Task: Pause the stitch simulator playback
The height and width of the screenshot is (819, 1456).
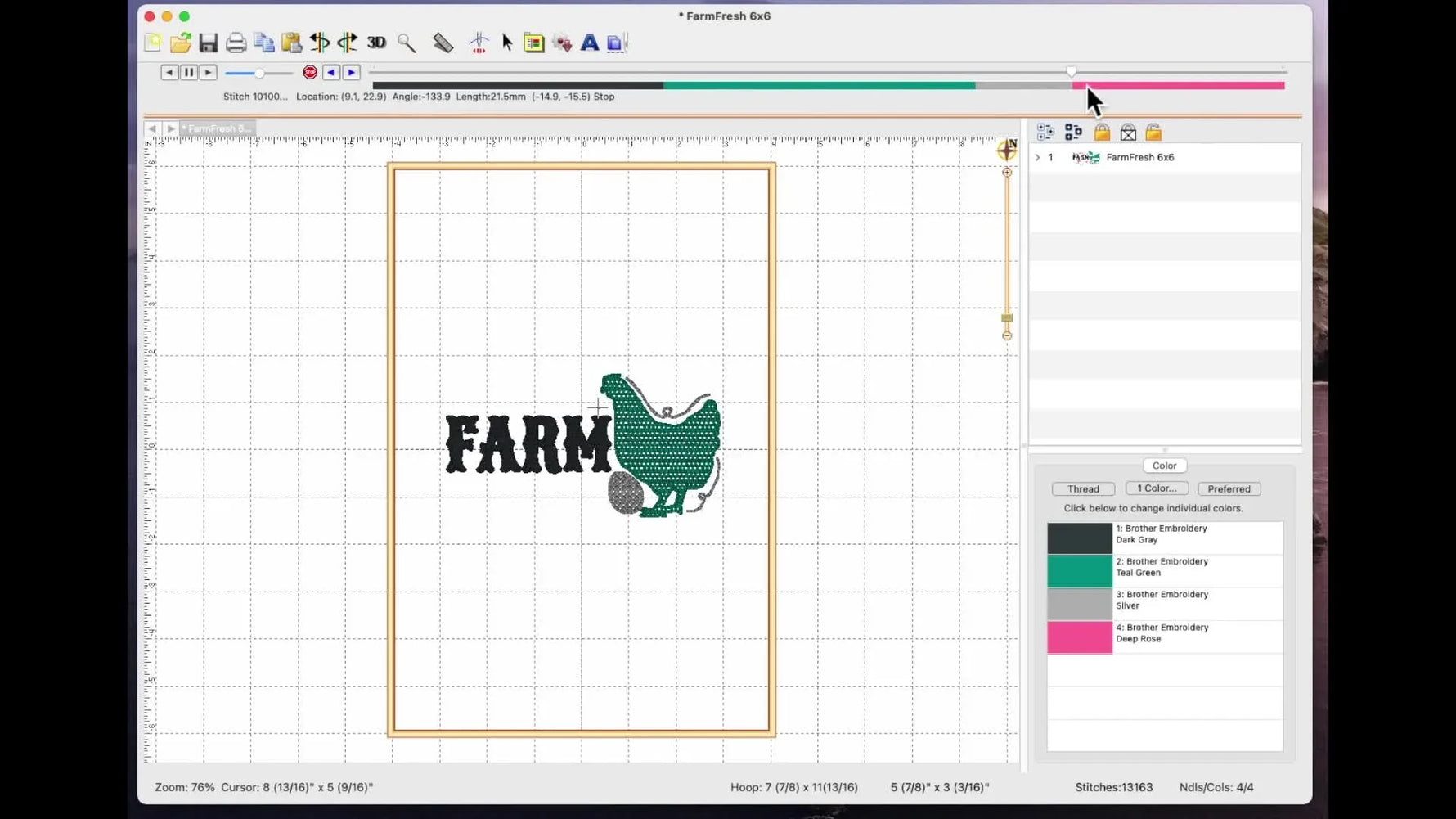Action: tap(189, 73)
